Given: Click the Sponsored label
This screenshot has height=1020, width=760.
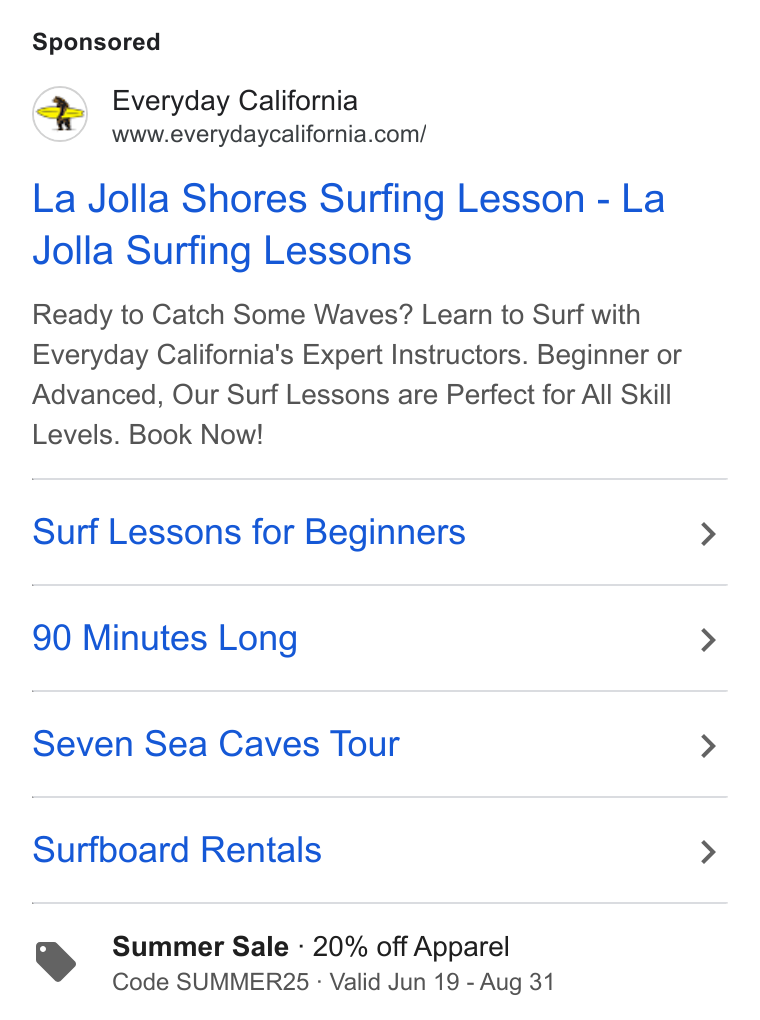Looking at the screenshot, I should pyautogui.click(x=96, y=42).
